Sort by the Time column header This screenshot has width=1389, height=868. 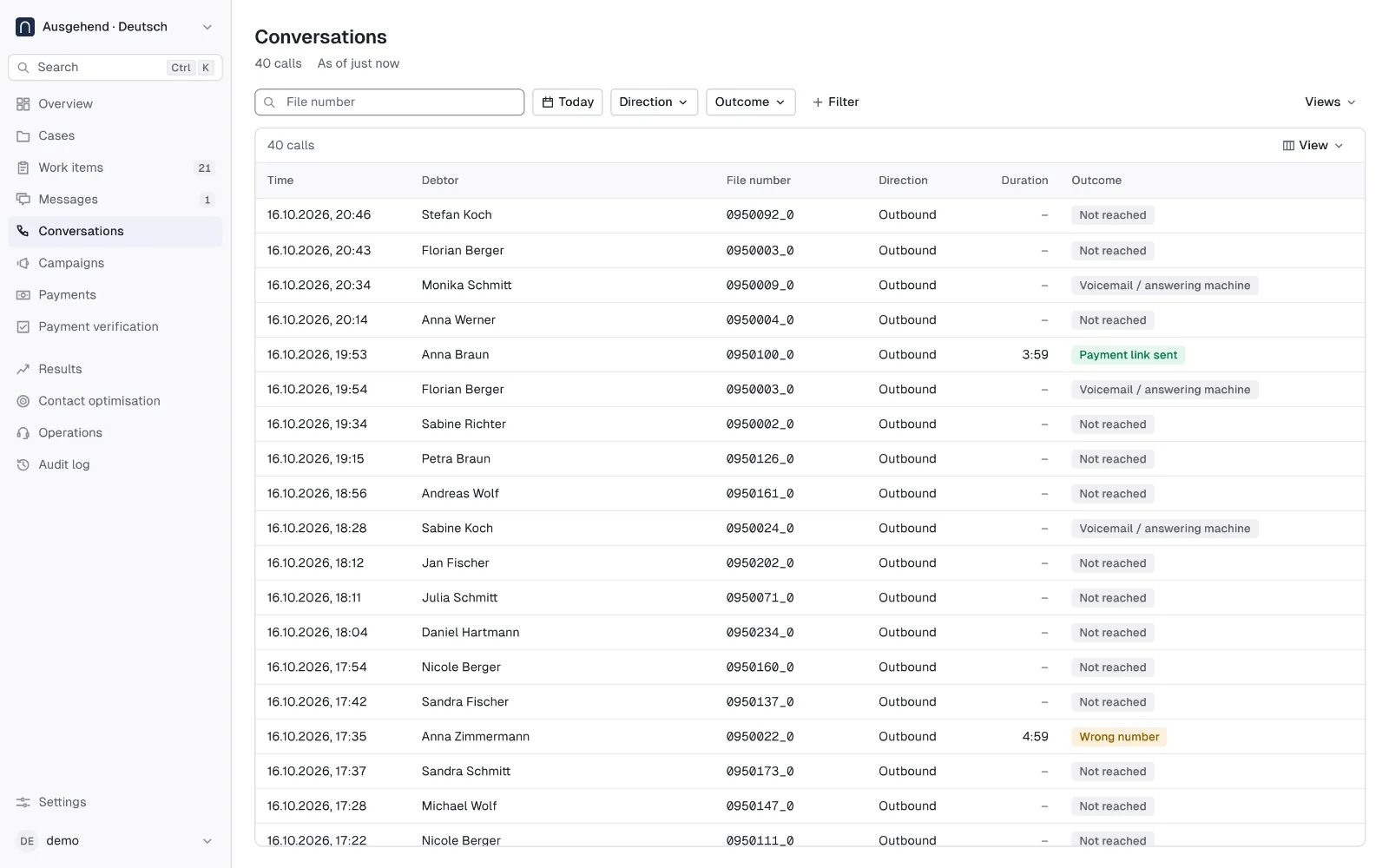280,181
